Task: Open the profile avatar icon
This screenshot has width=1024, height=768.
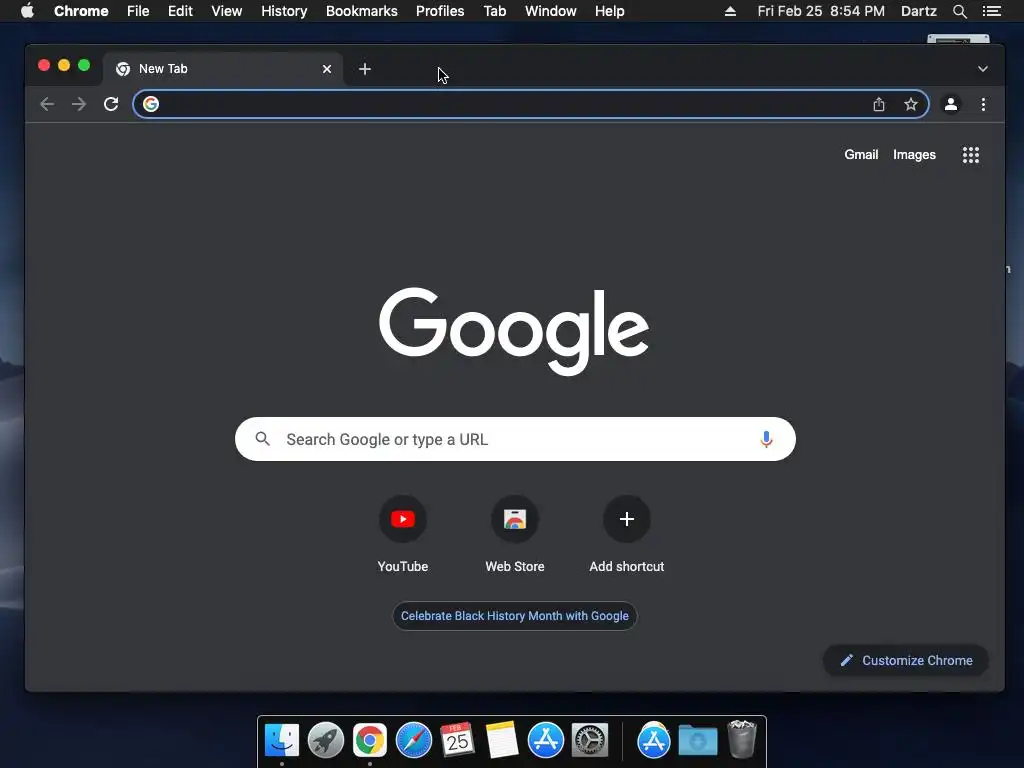Action: pyautogui.click(x=951, y=104)
